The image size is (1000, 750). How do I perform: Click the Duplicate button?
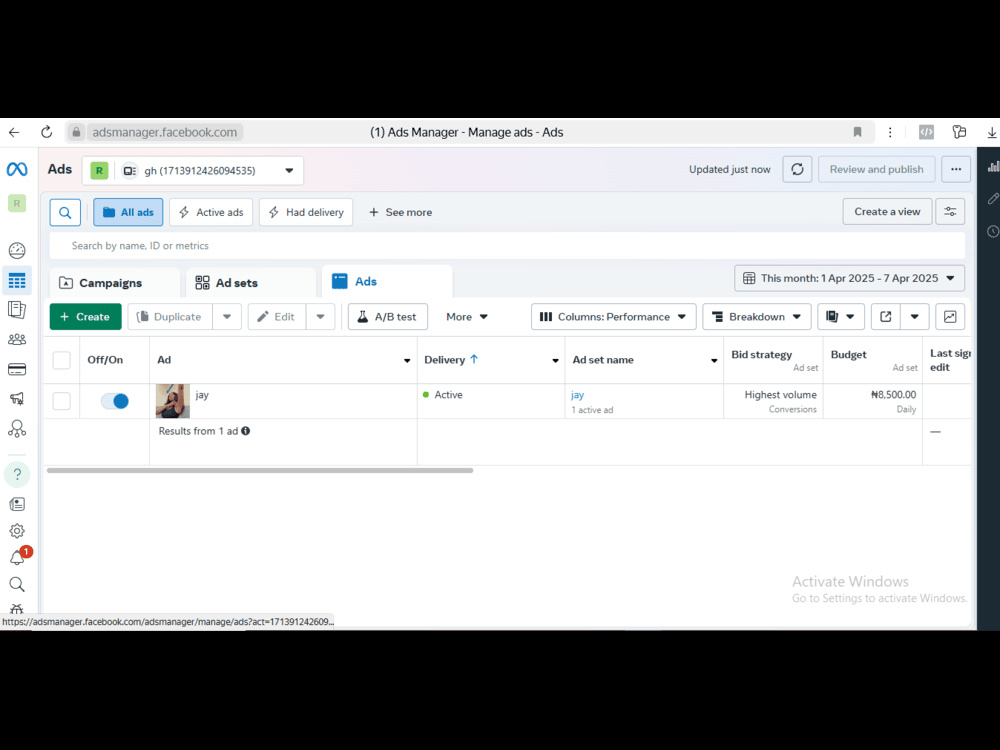pyautogui.click(x=170, y=316)
